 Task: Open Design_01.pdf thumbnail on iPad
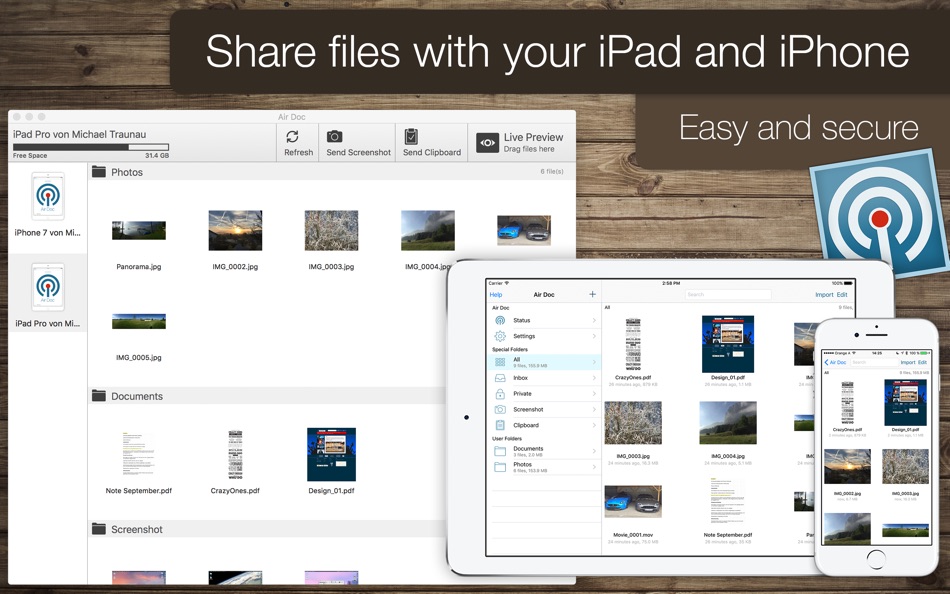coord(728,344)
